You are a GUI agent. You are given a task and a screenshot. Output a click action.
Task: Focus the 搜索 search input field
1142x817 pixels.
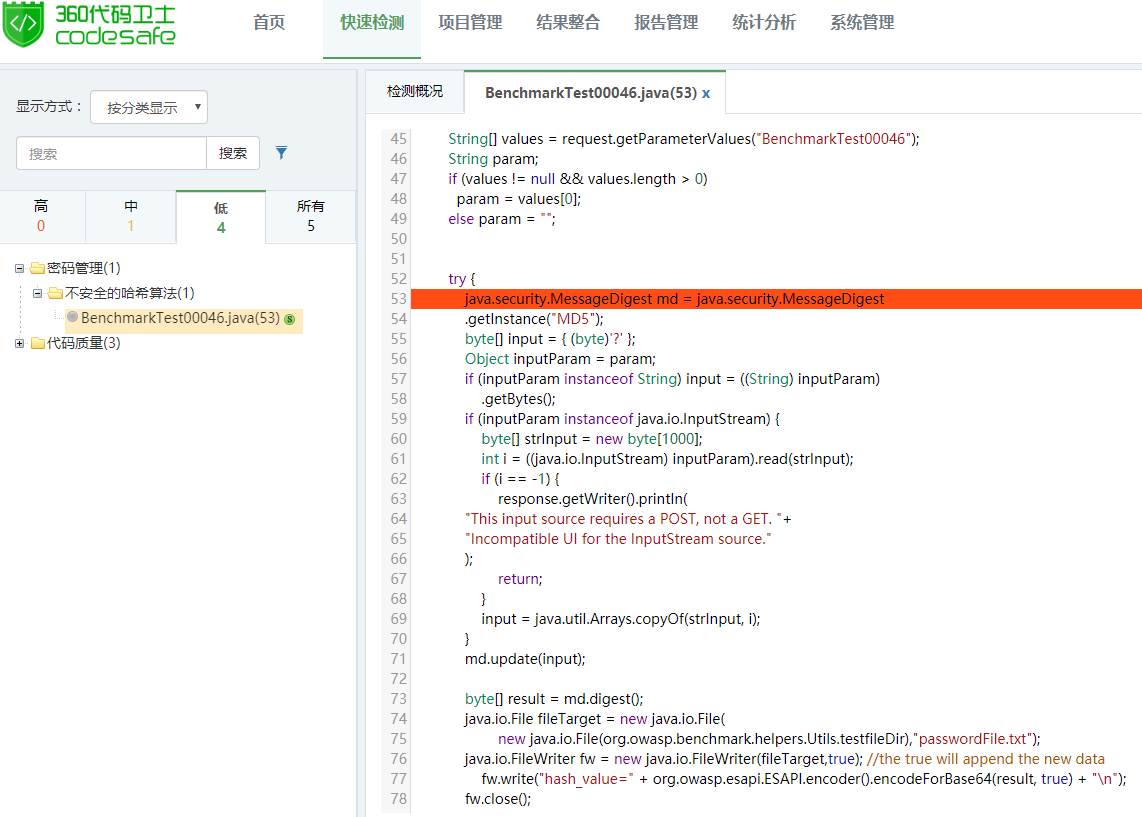coord(111,154)
